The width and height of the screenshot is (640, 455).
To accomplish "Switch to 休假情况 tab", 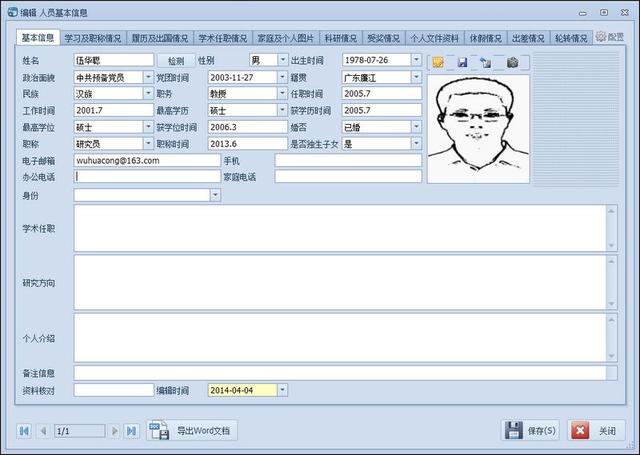I will [486, 38].
